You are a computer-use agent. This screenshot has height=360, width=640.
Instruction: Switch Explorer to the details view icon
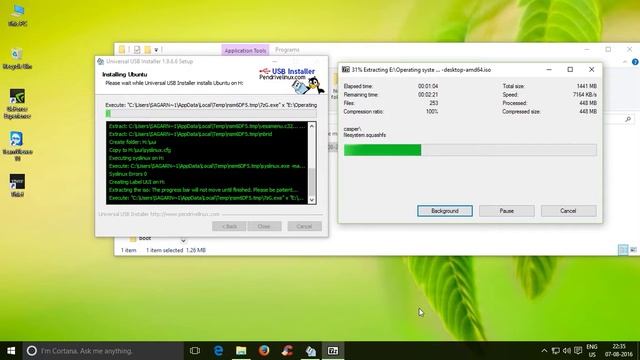point(623,250)
